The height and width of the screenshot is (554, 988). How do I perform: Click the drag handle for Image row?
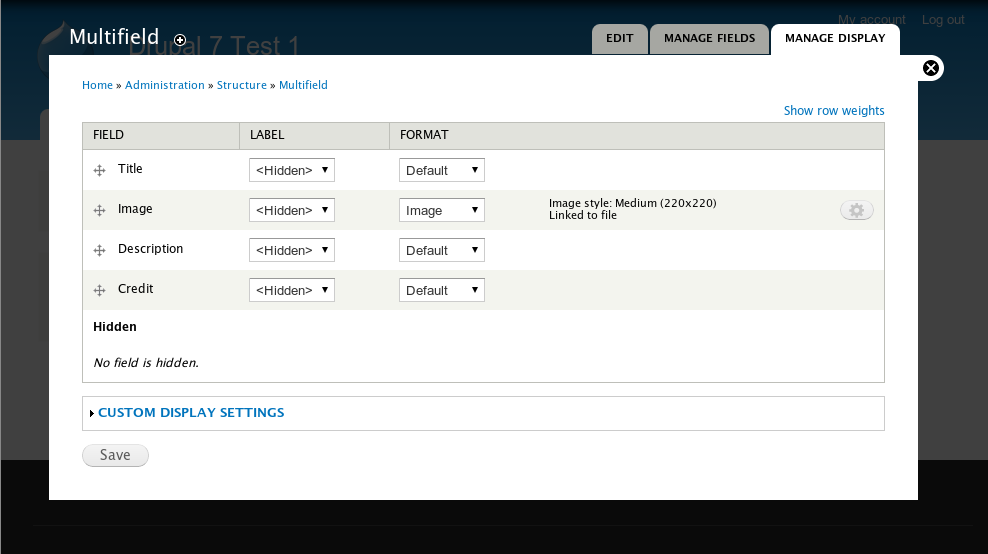tap(100, 211)
